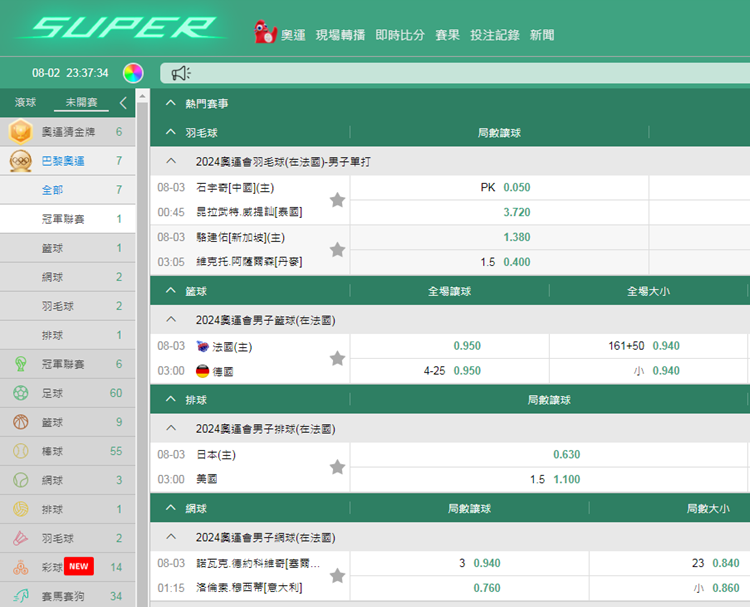Click the announcement marquee bar
The height and width of the screenshot is (607, 750).
455,73
